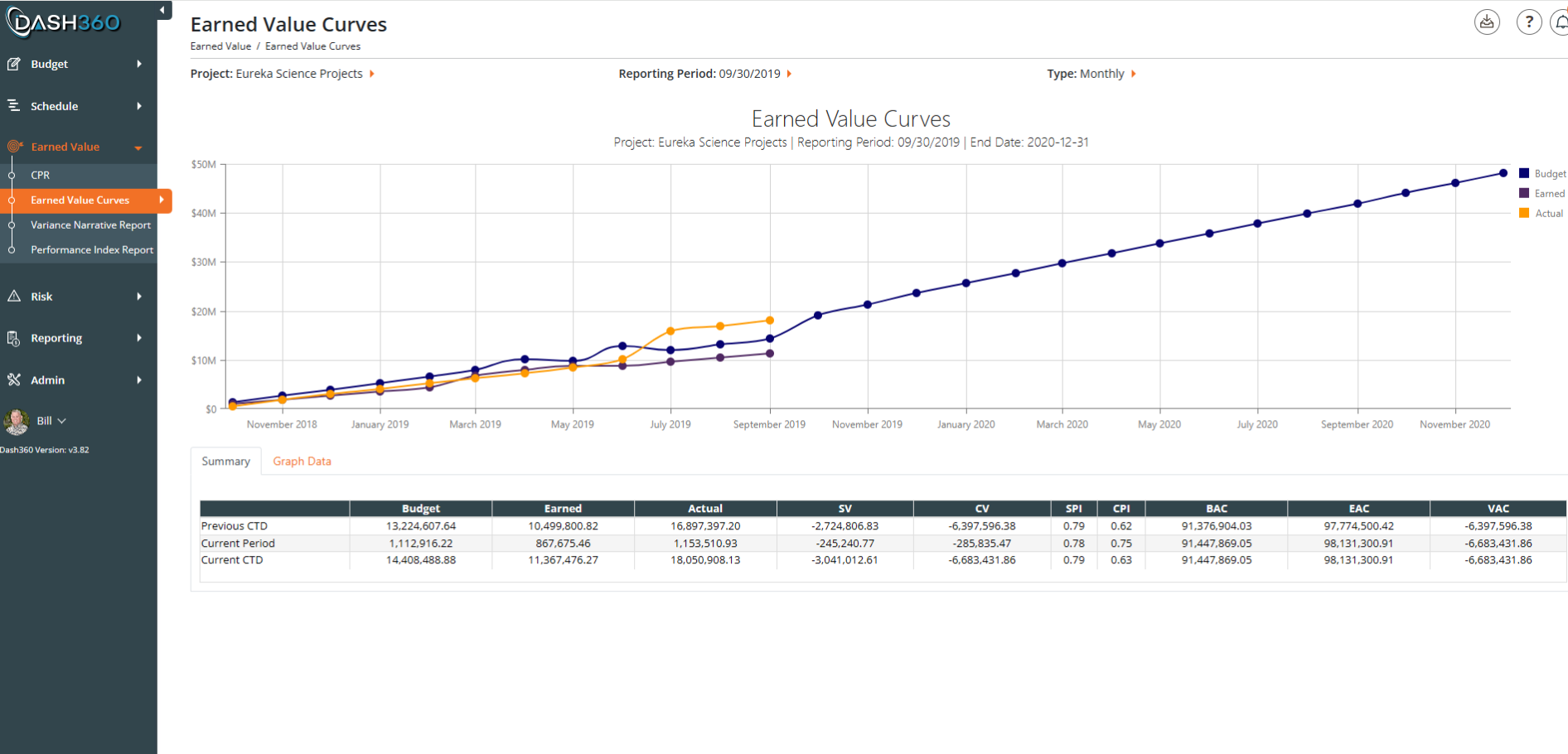The image size is (1568, 754).
Task: Click the Dash360 logo
Action: (x=63, y=22)
